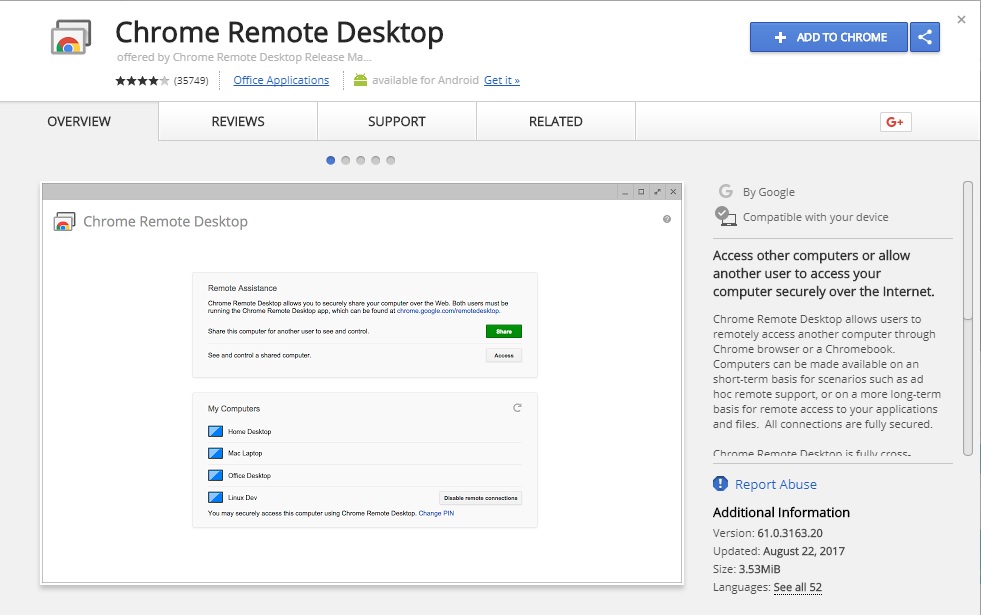This screenshot has height=615, width=981.
Task: Click the Linux Dev entry text
Action: 243,498
